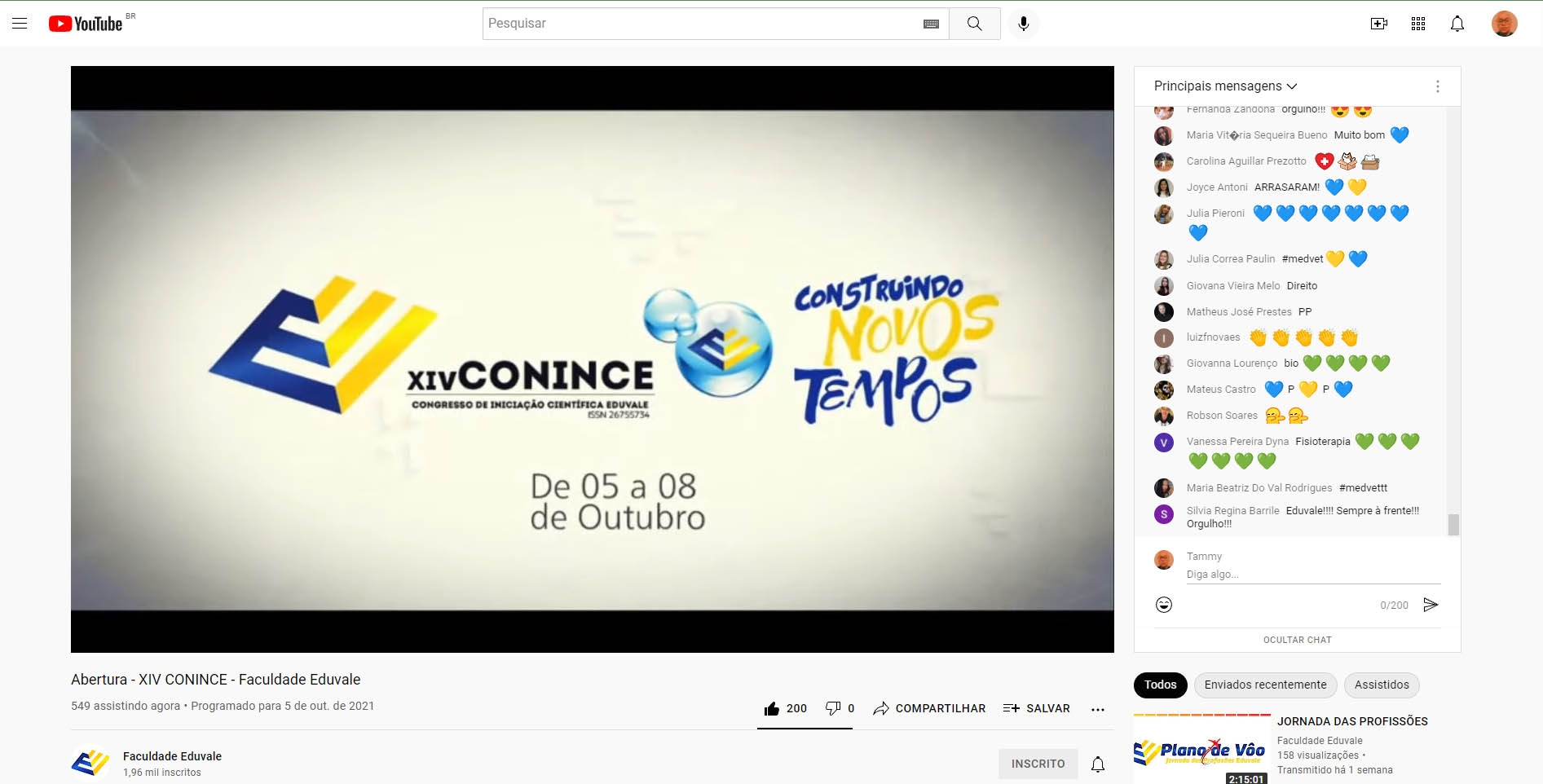
Task: Open JORNADA DAS PROFISSÕES video title
Action: tap(1352, 721)
